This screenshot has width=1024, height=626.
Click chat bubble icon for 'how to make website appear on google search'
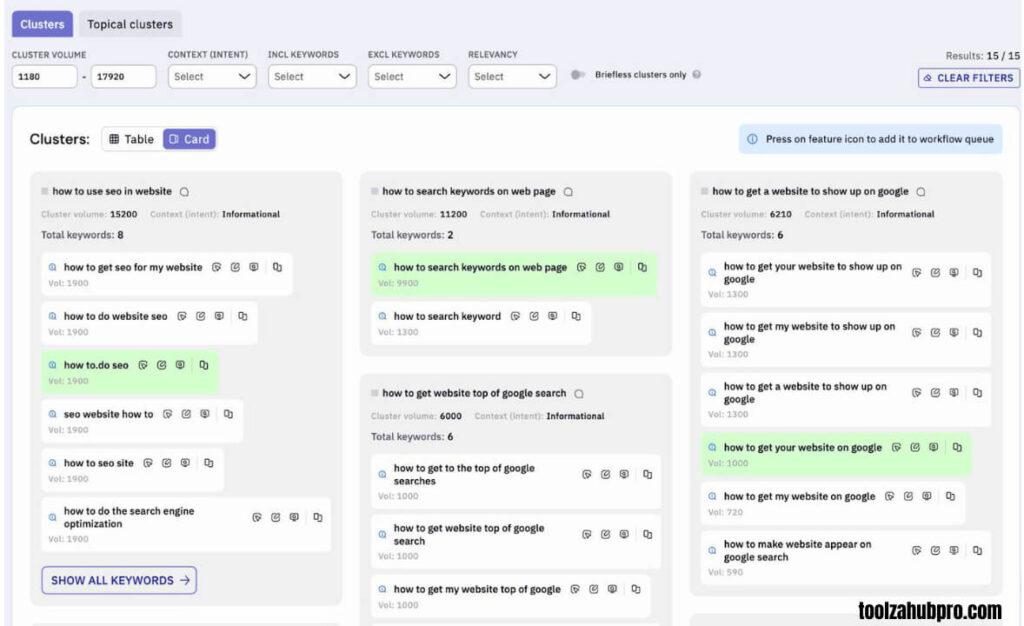pyautogui.click(x=954, y=550)
